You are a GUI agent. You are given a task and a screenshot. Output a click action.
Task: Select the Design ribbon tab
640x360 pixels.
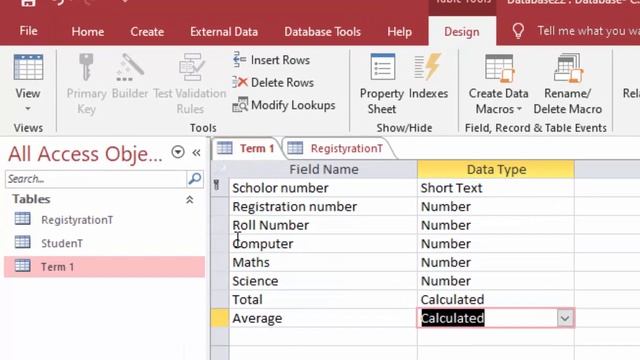point(462,31)
